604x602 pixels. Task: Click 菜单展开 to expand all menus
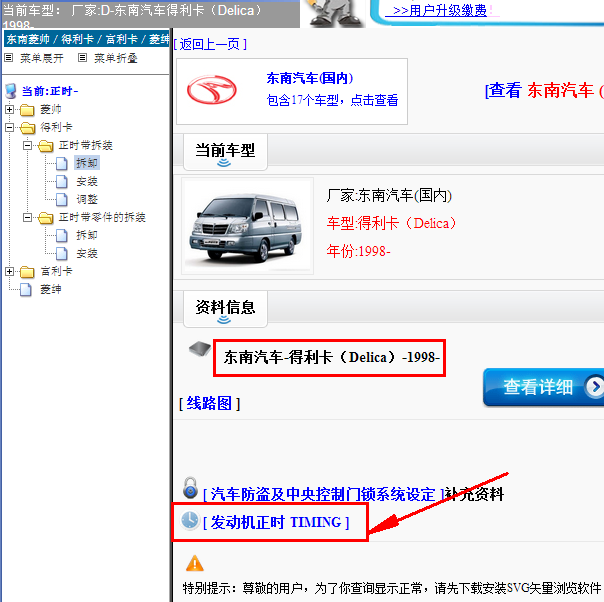coord(42,58)
